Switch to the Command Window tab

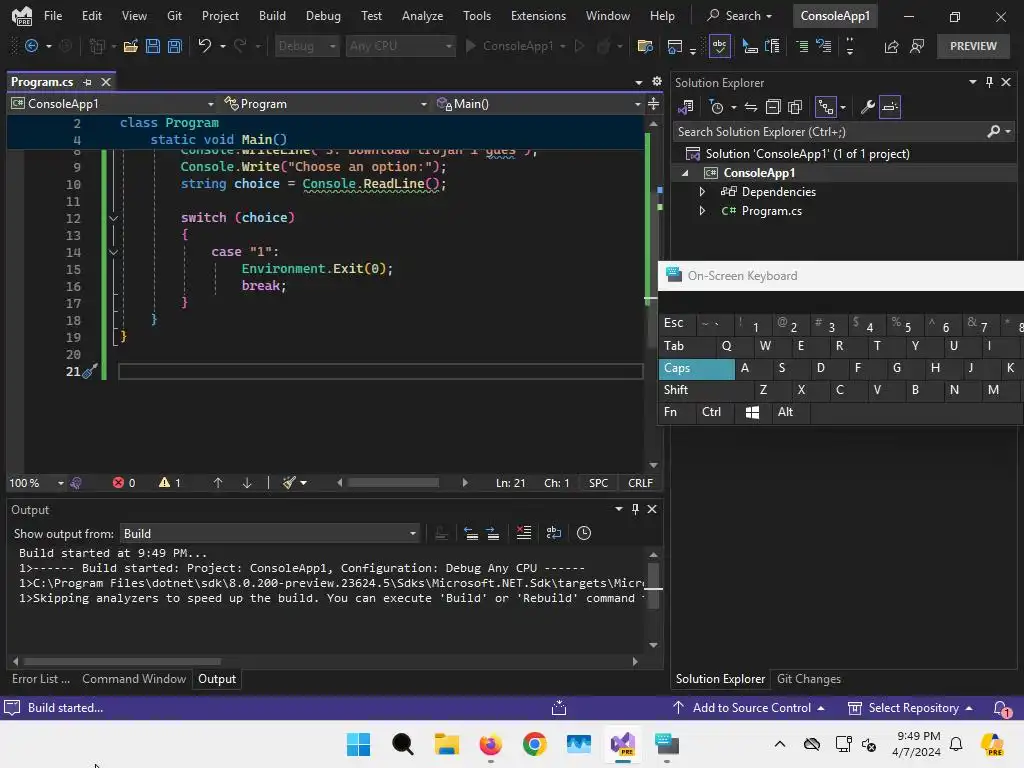point(134,679)
